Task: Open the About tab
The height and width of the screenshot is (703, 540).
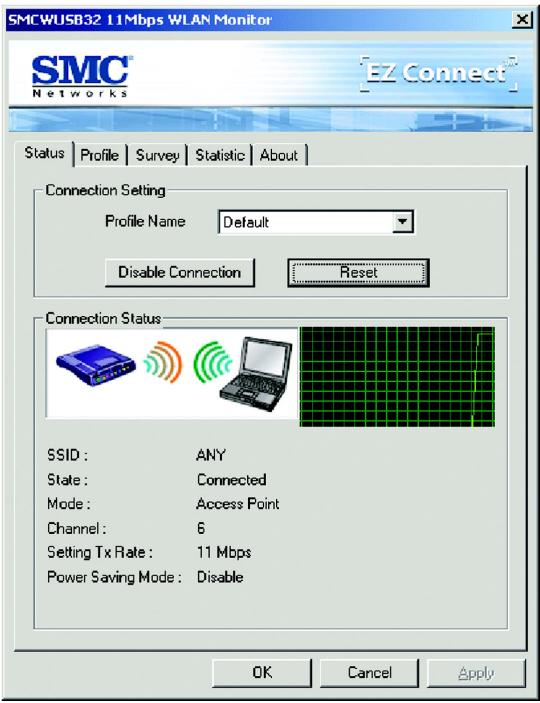Action: pos(279,156)
